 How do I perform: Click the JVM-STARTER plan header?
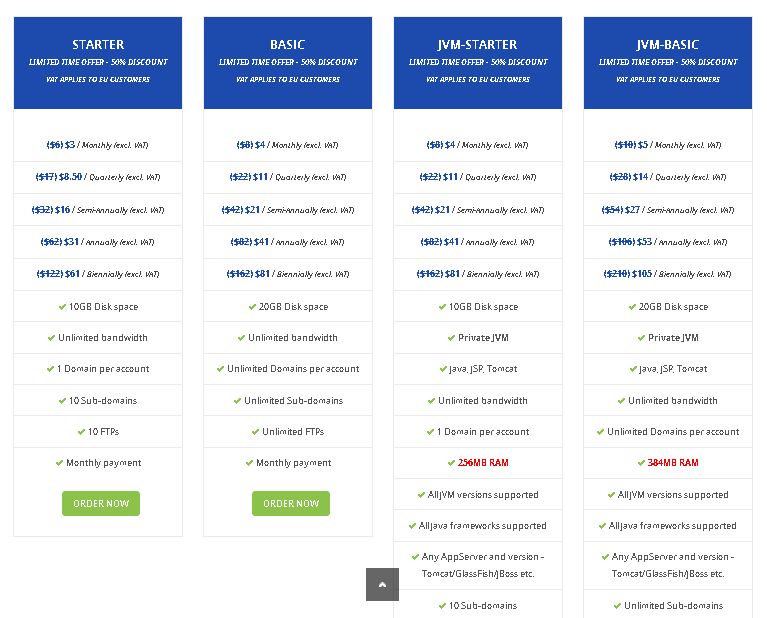[478, 63]
